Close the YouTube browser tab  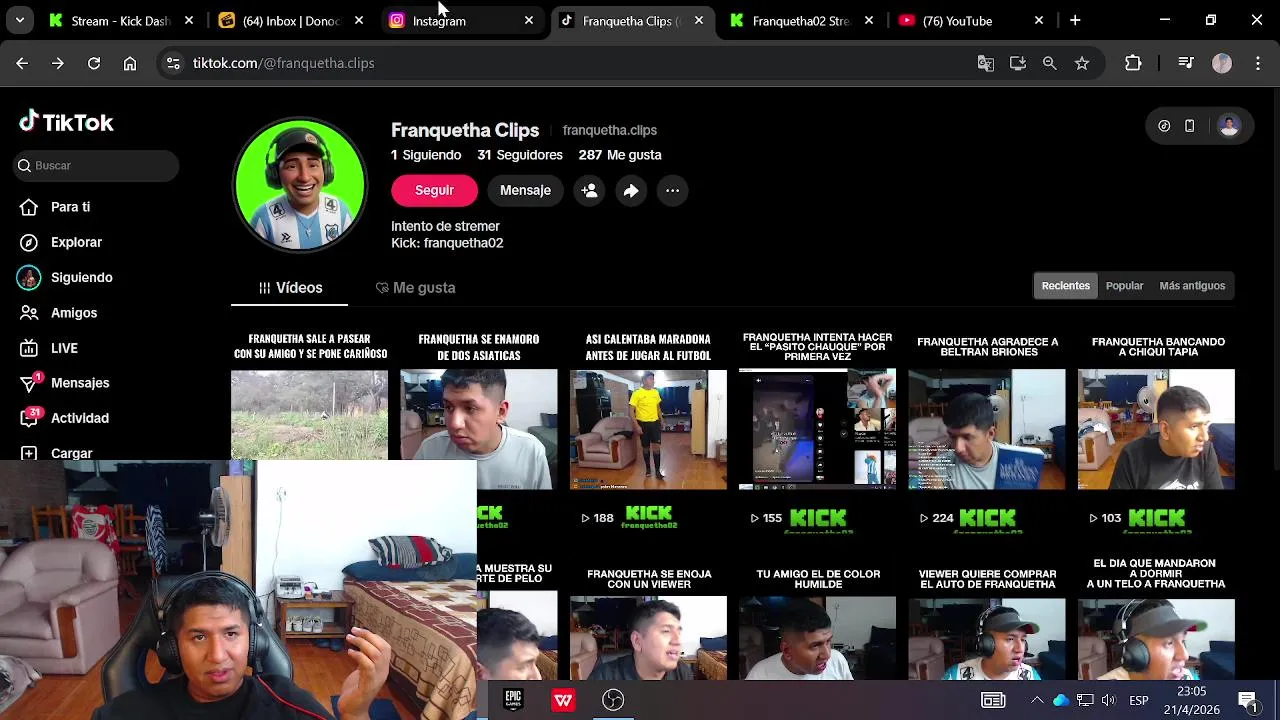(1039, 20)
